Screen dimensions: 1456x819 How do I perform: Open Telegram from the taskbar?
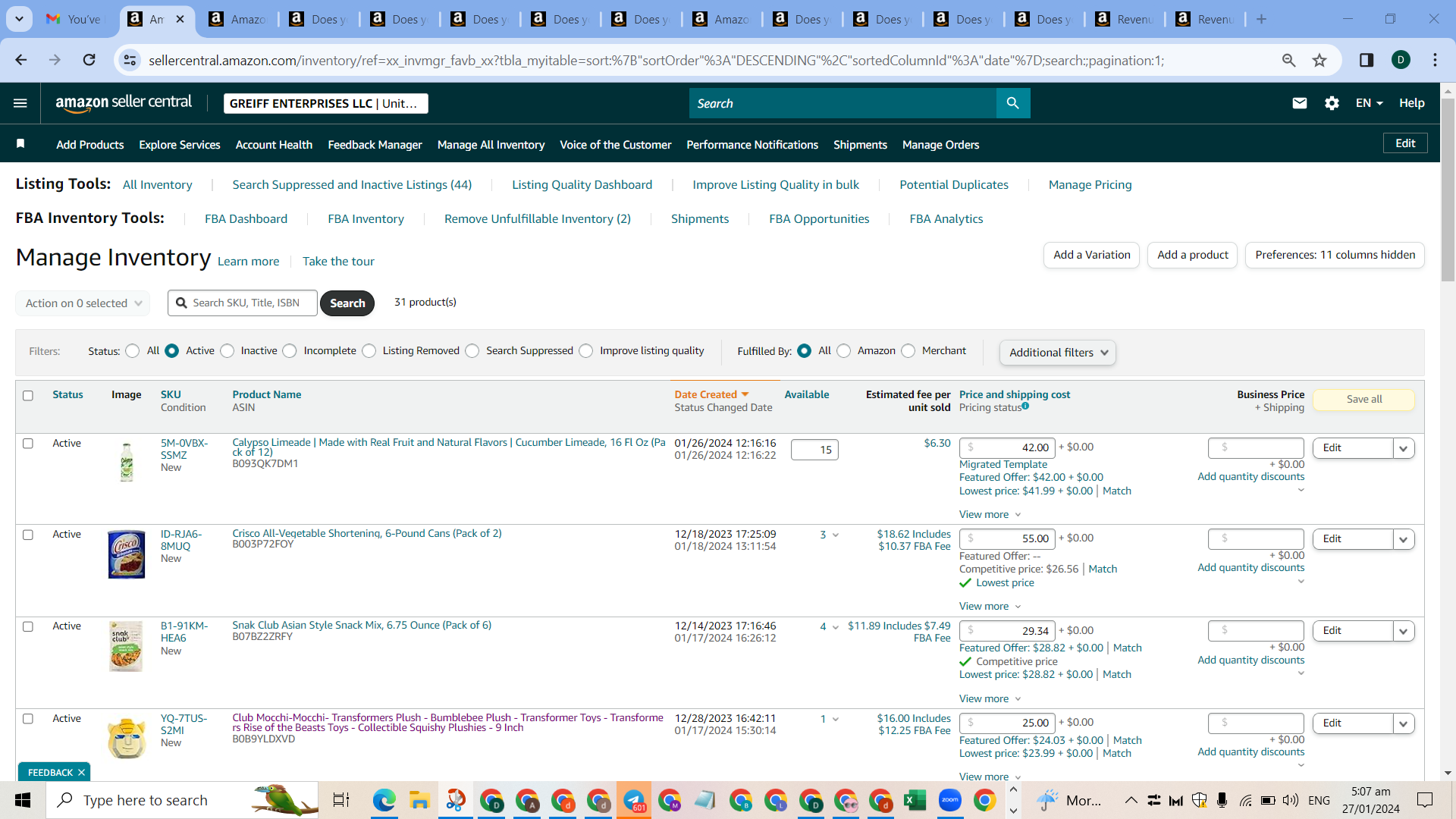pos(634,800)
